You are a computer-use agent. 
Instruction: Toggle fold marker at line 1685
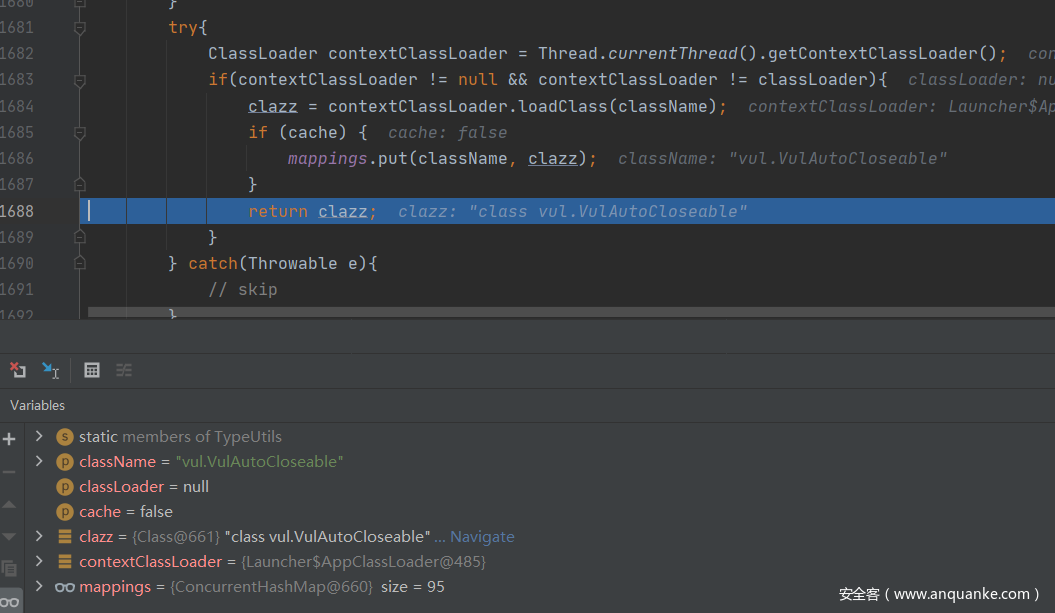80,132
